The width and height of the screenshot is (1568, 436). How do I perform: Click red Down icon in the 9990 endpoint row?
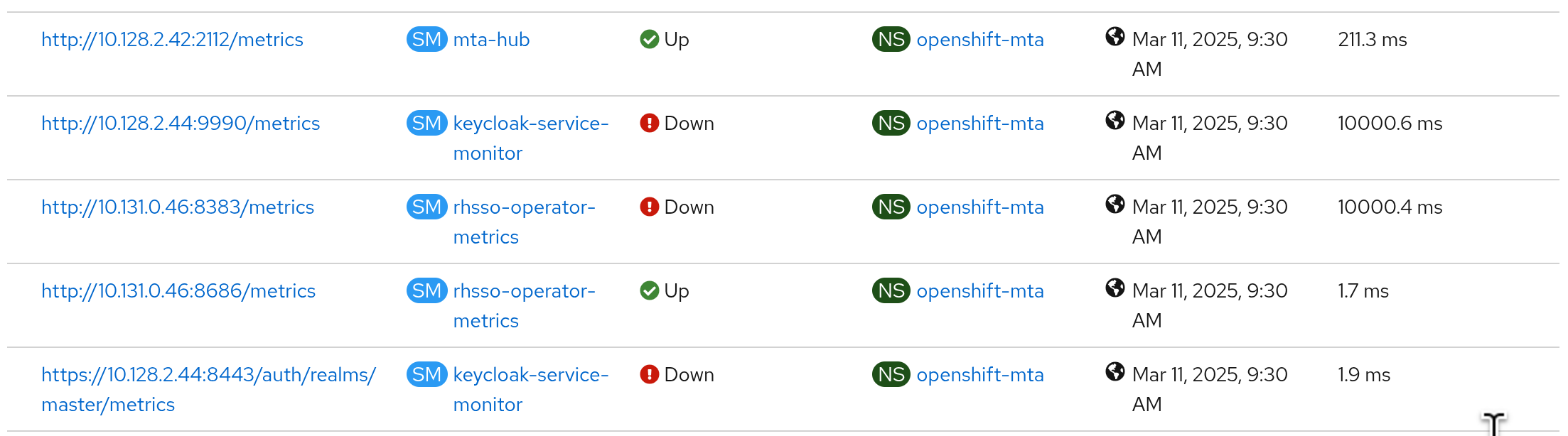click(649, 123)
